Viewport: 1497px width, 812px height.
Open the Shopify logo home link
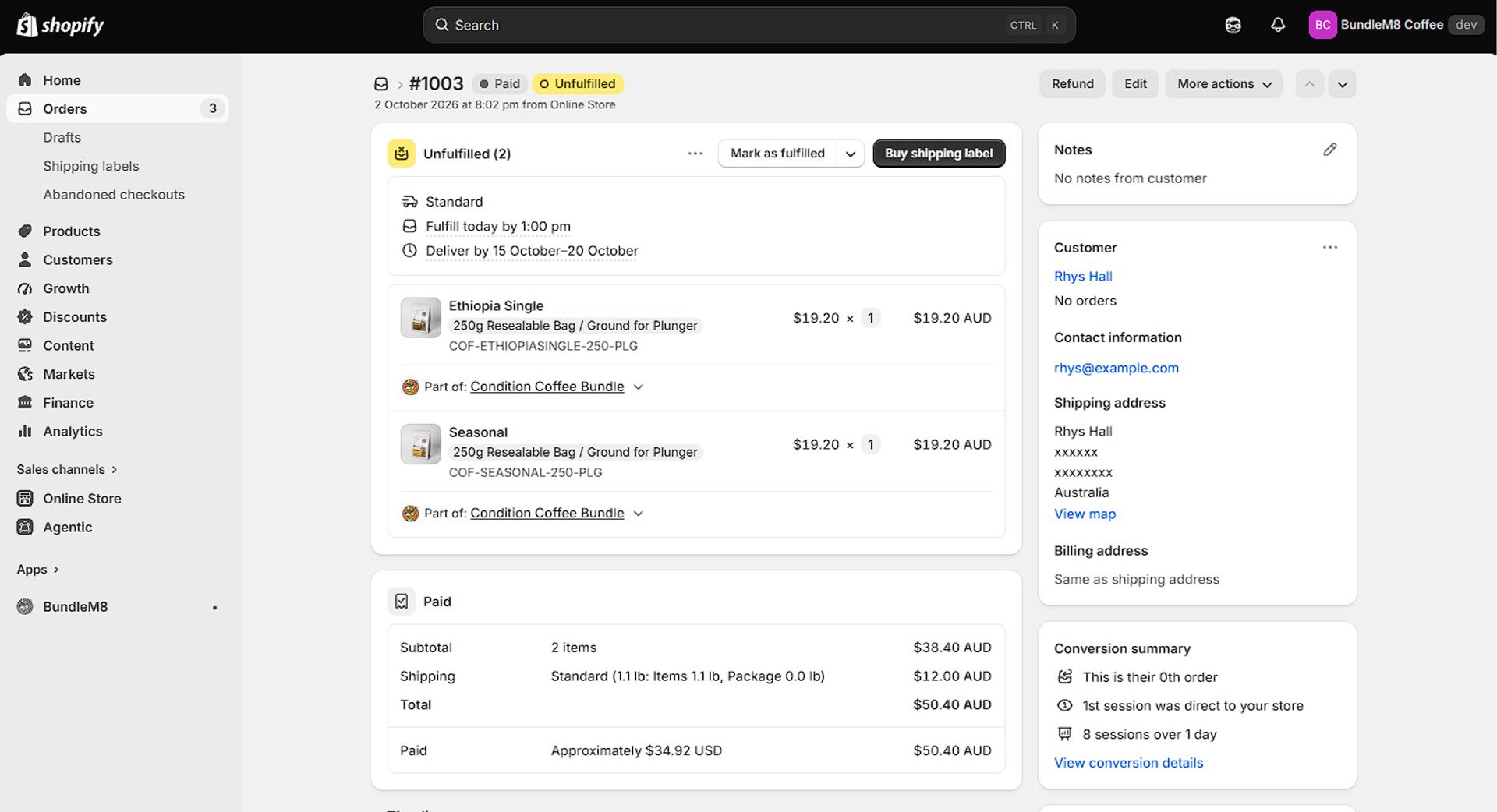(x=60, y=25)
